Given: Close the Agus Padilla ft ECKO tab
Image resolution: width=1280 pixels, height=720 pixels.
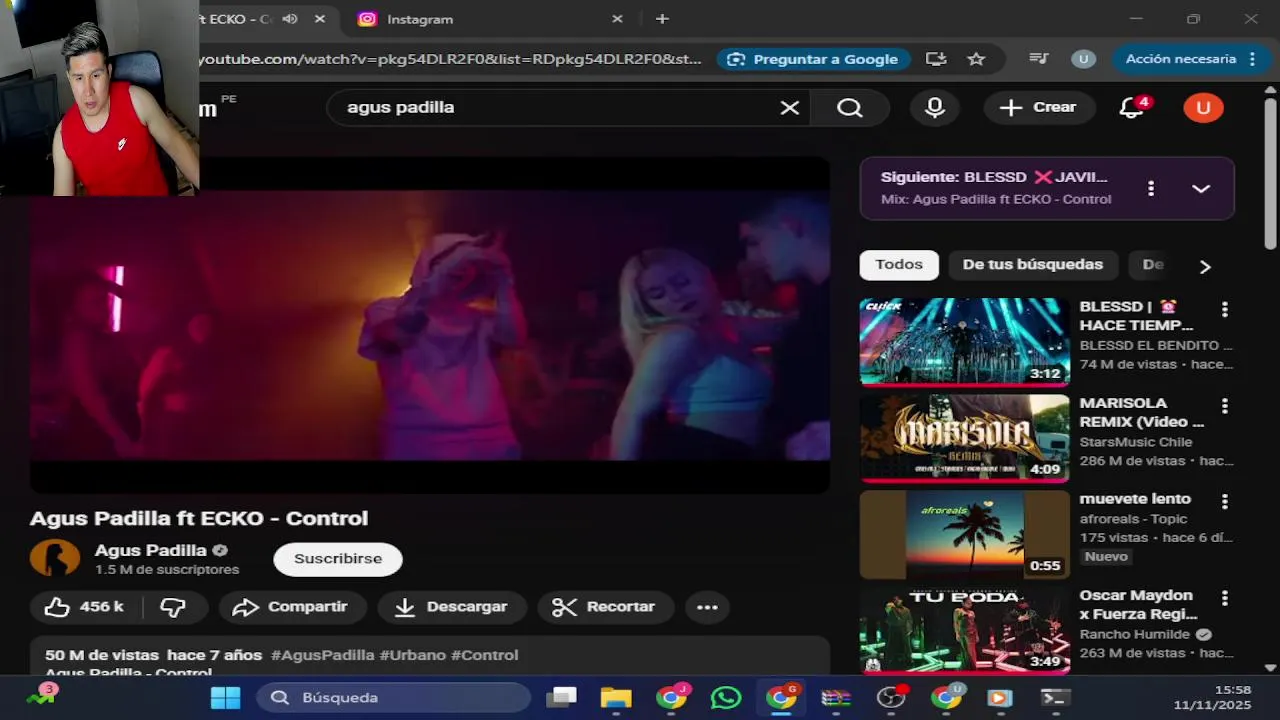Looking at the screenshot, I should point(320,19).
